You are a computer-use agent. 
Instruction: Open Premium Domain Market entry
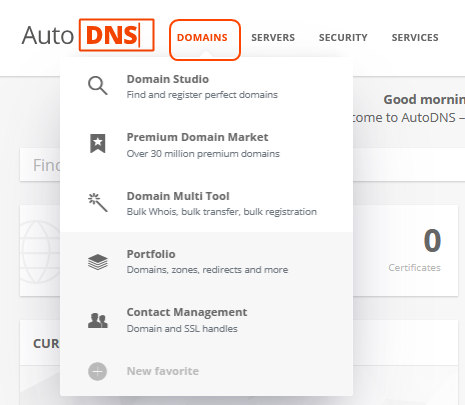(206, 145)
